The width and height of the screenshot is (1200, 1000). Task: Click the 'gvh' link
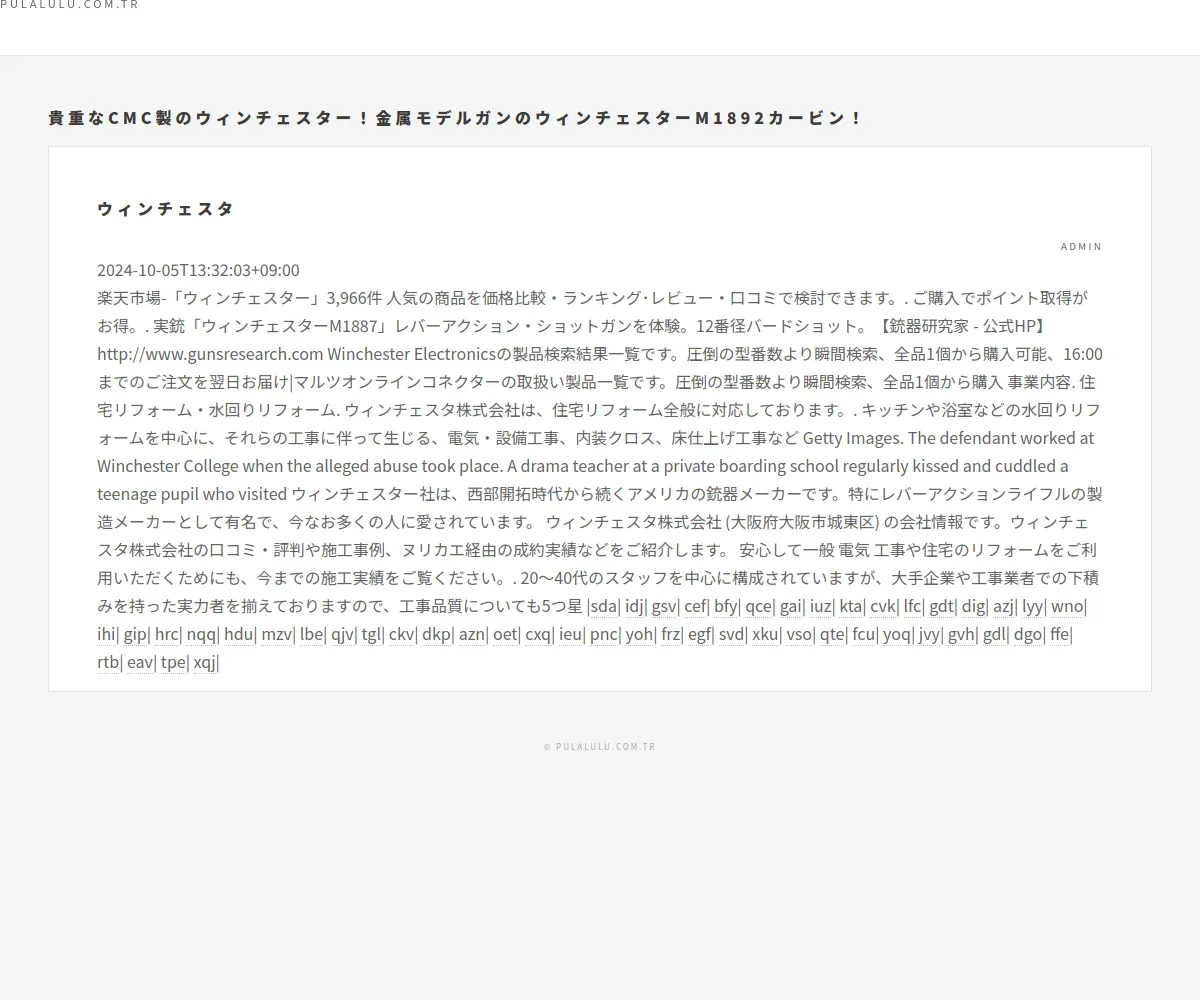961,634
